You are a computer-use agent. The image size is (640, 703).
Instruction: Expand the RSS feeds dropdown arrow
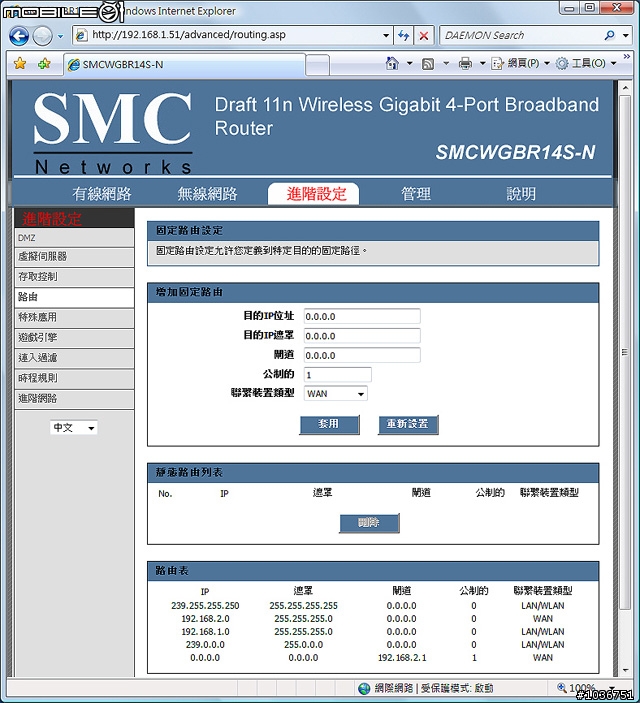(x=446, y=64)
